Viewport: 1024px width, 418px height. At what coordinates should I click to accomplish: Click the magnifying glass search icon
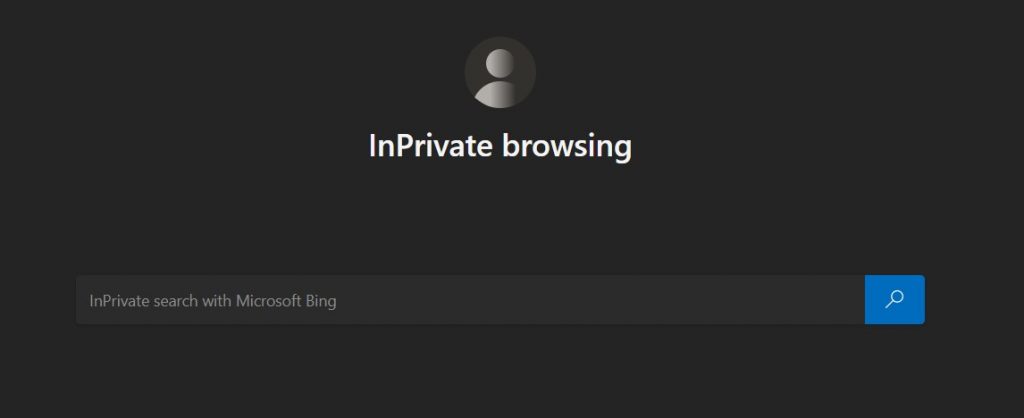click(895, 299)
